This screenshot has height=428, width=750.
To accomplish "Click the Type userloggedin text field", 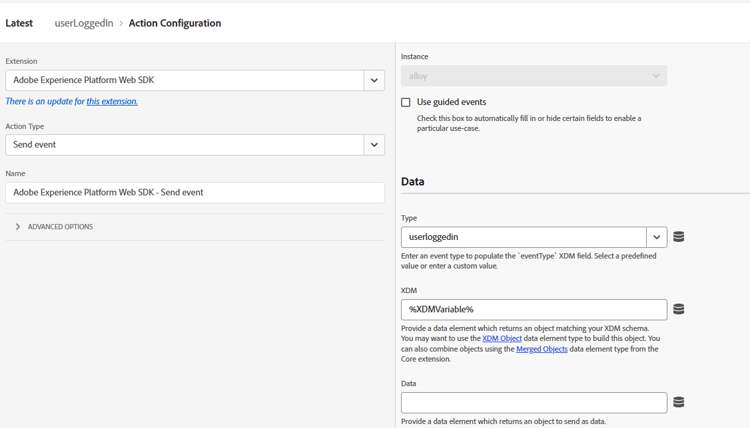I will (523, 237).
